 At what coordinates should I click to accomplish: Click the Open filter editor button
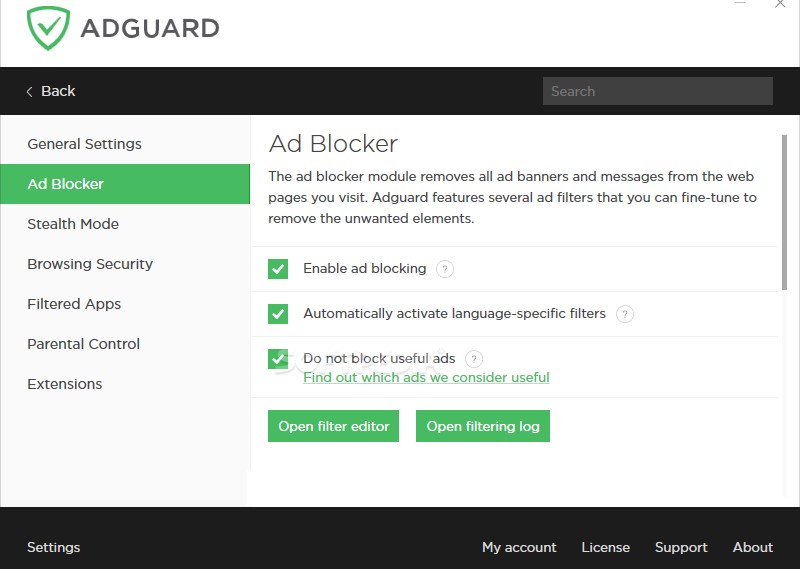pos(333,426)
